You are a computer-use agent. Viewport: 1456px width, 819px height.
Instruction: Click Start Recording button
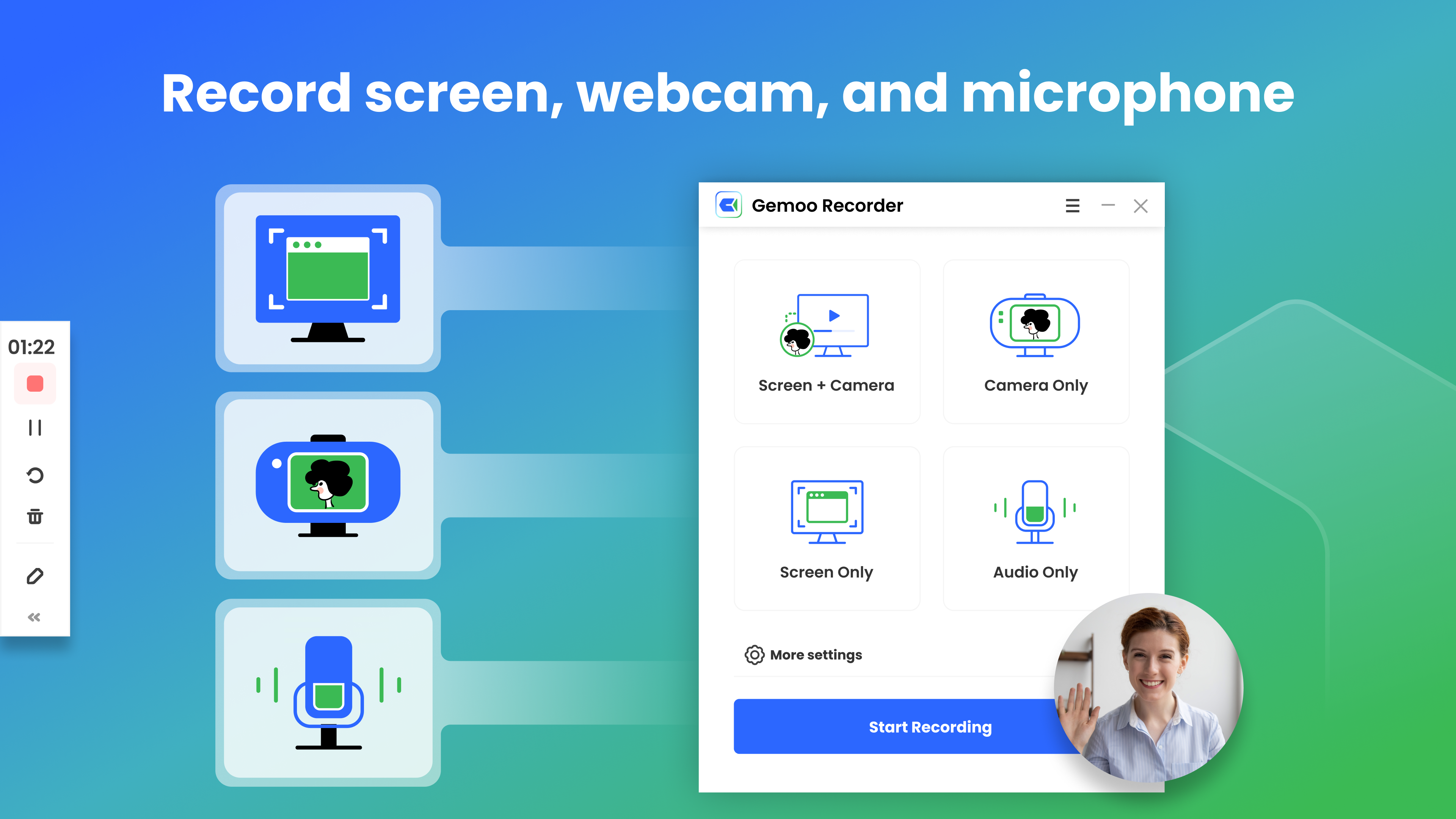click(x=930, y=727)
